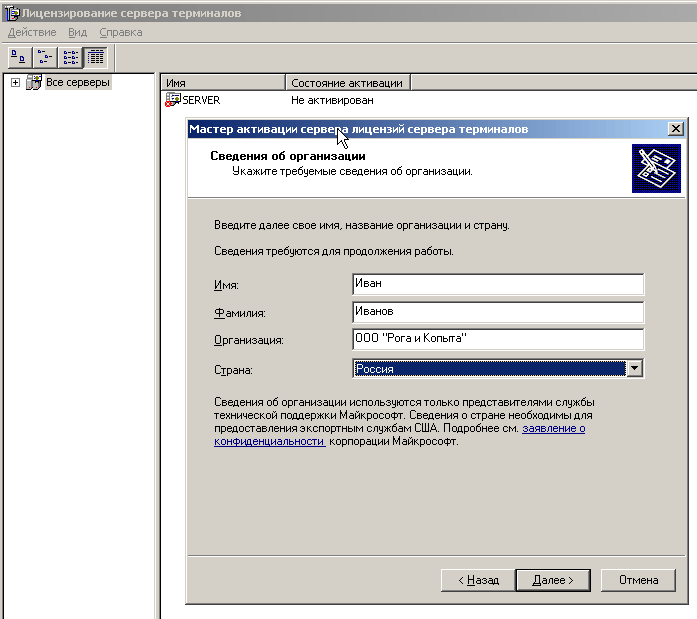The width and height of the screenshot is (697, 619).
Task: Click the 'Фамилия' input field with 'Иванов'
Action: click(498, 312)
